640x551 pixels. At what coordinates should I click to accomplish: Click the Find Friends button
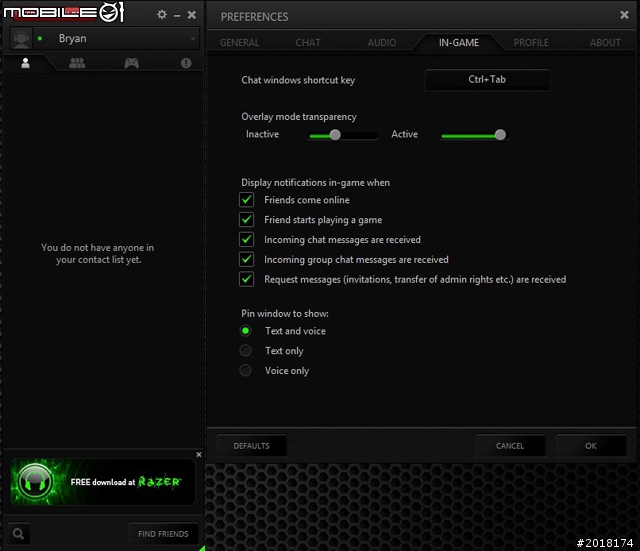pos(163,534)
